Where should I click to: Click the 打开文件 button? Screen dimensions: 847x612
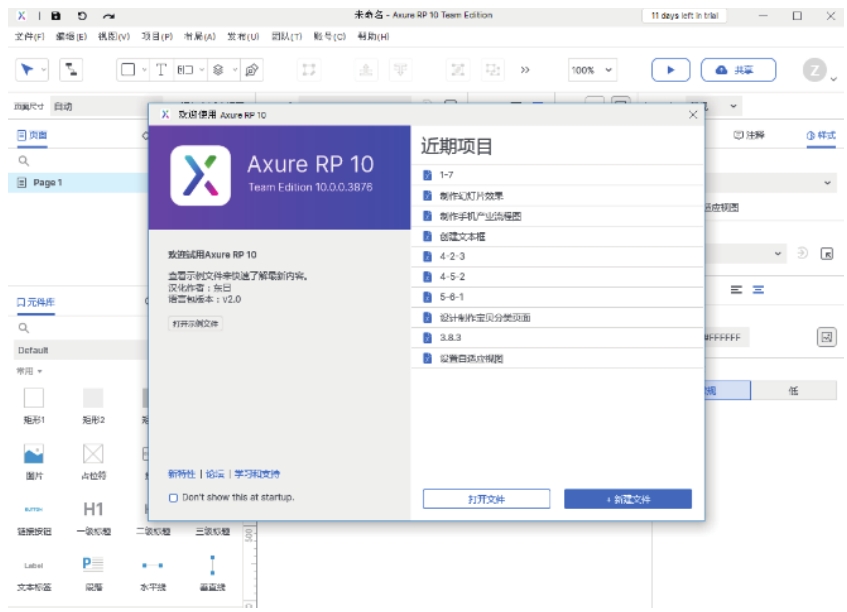486,499
